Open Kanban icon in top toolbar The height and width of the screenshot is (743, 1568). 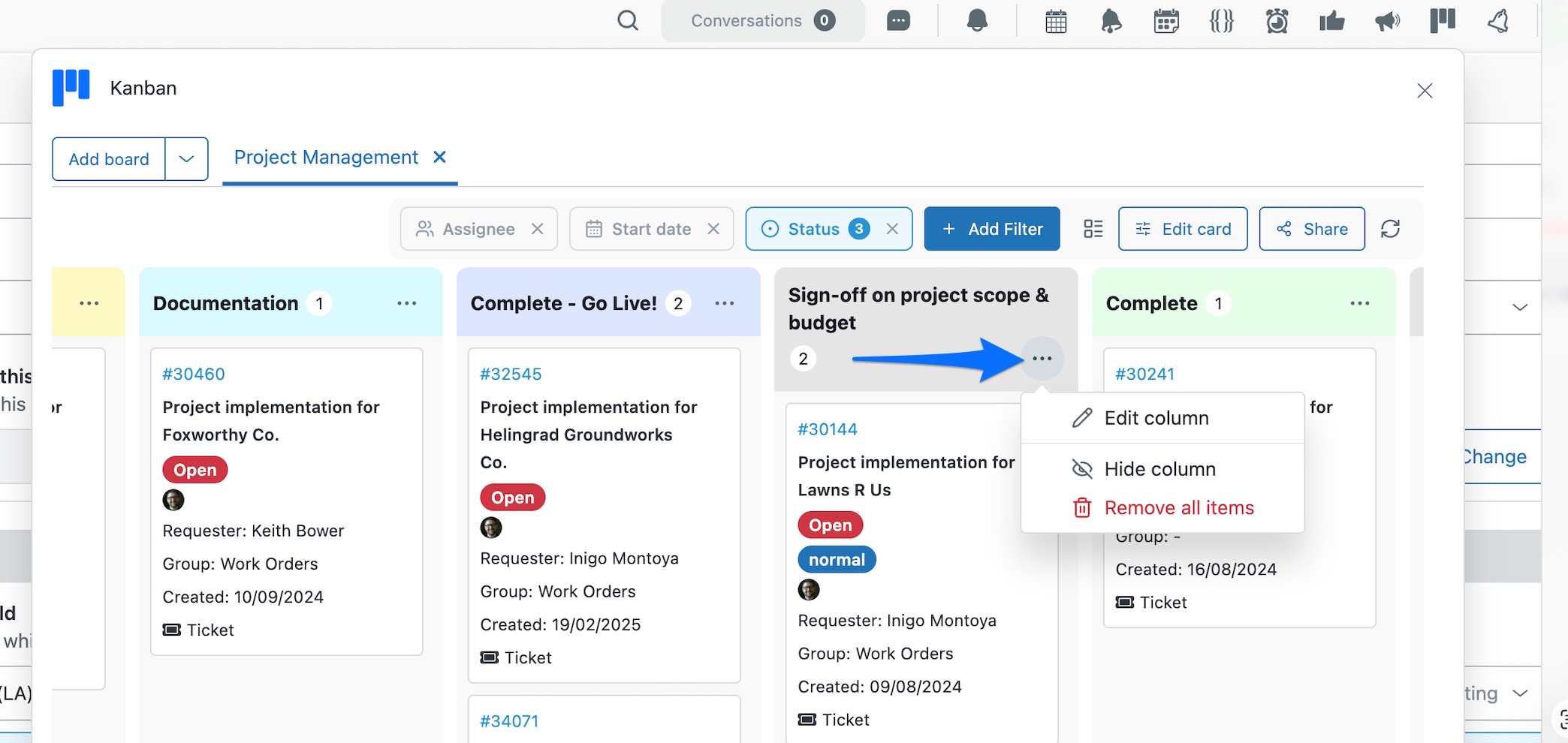point(1442,21)
